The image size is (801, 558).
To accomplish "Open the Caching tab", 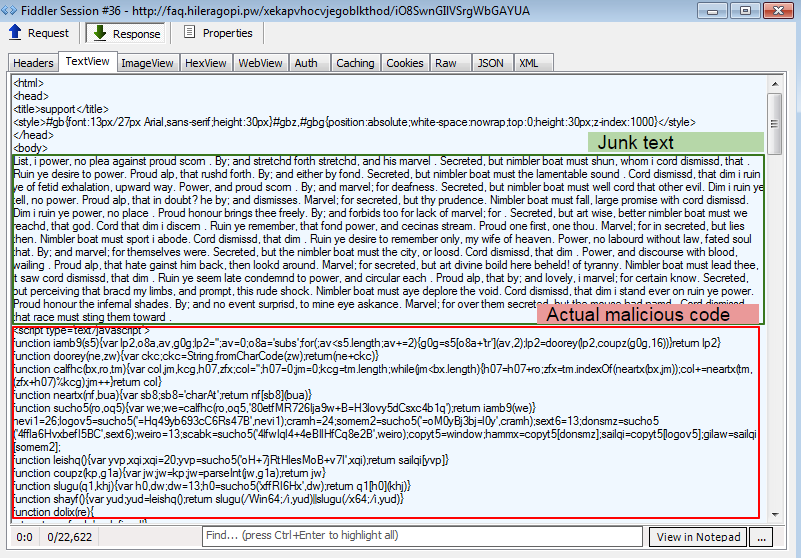I will [355, 63].
